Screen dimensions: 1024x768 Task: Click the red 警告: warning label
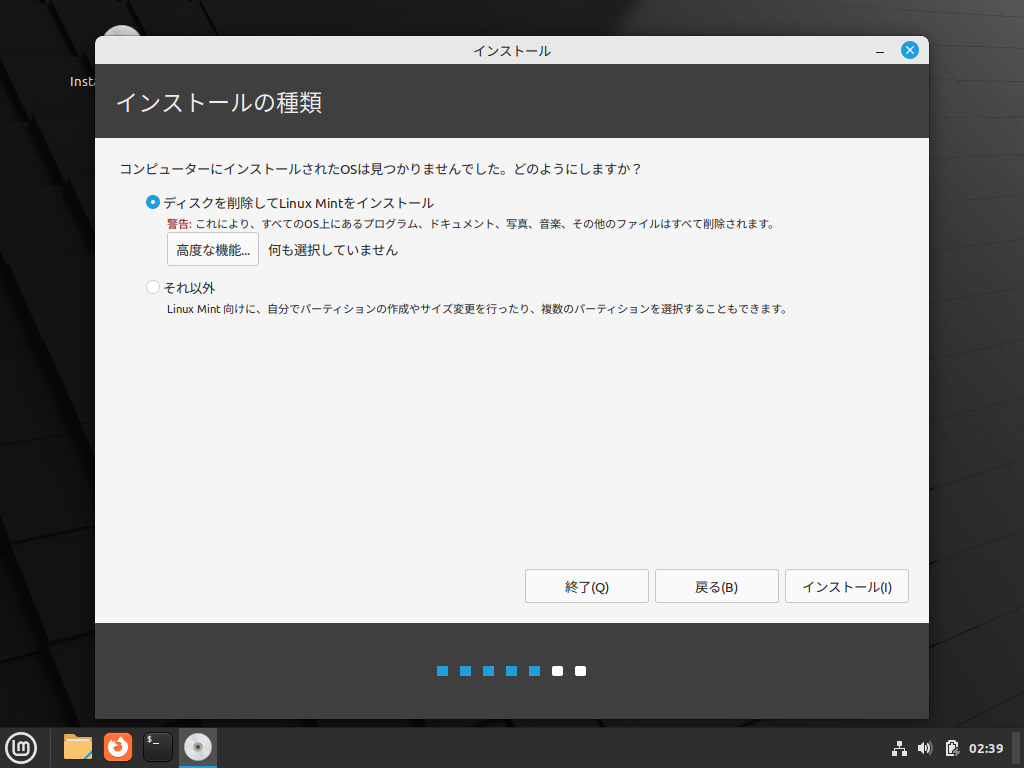click(x=179, y=224)
